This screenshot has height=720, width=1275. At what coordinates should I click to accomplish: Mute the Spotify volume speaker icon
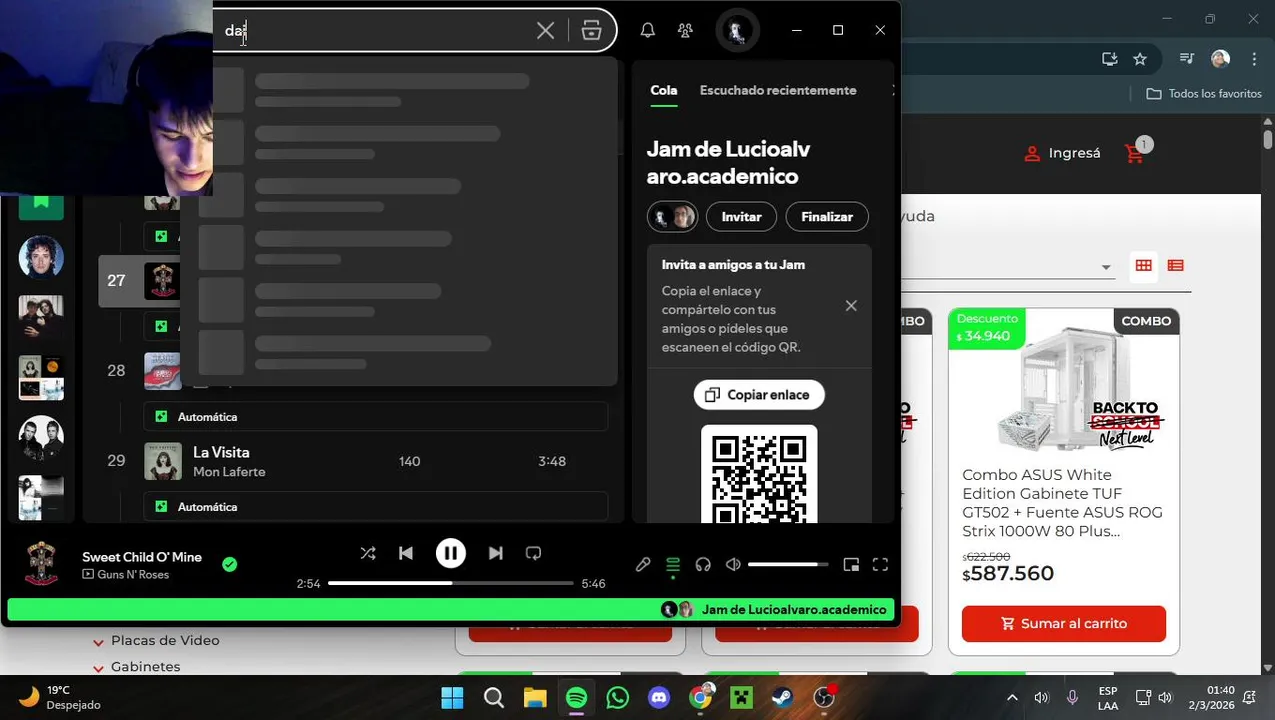733,565
